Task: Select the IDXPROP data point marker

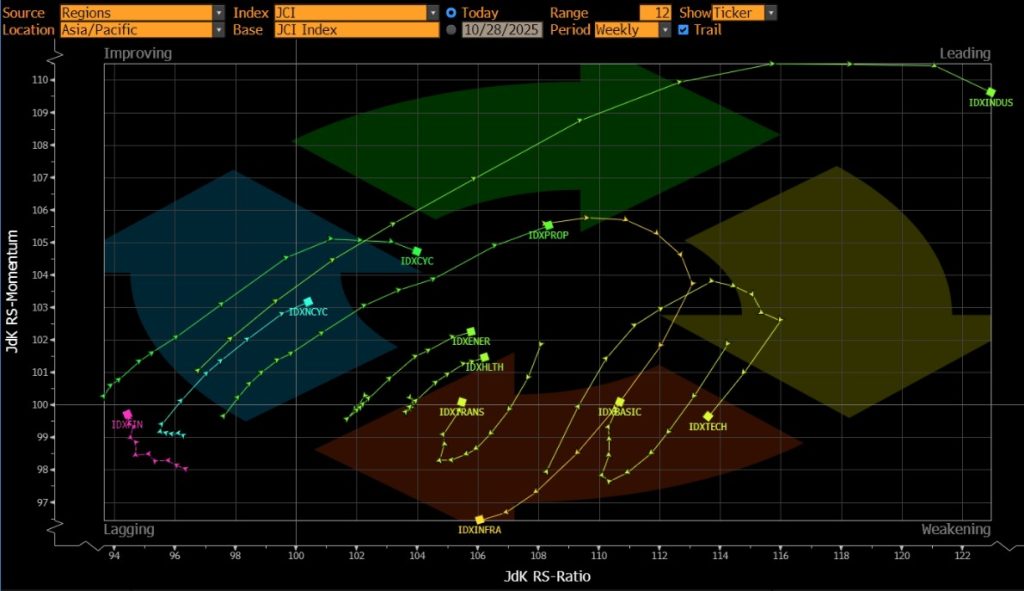Action: [547, 226]
